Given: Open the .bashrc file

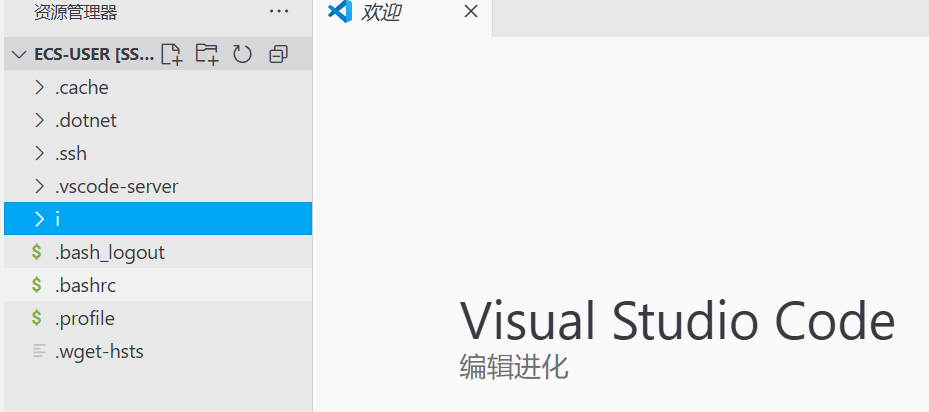Looking at the screenshot, I should pos(158,285).
